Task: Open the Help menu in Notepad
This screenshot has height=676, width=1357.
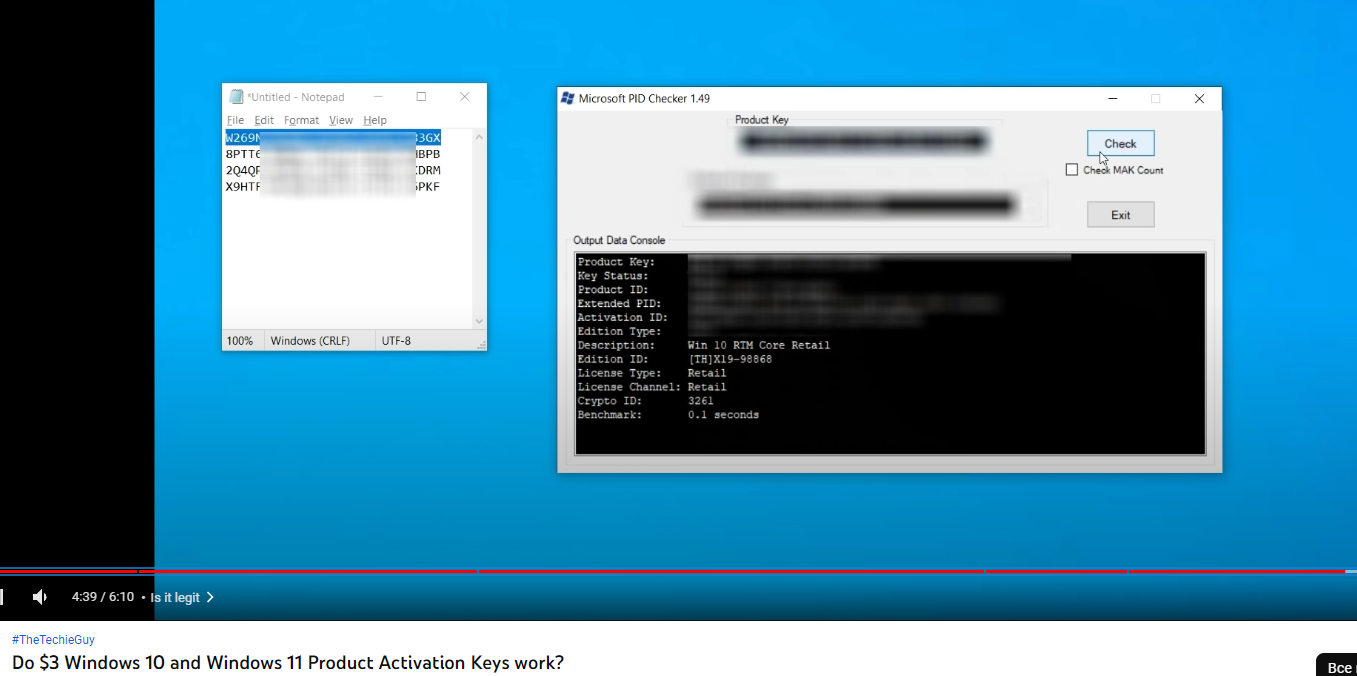Action: click(x=375, y=120)
